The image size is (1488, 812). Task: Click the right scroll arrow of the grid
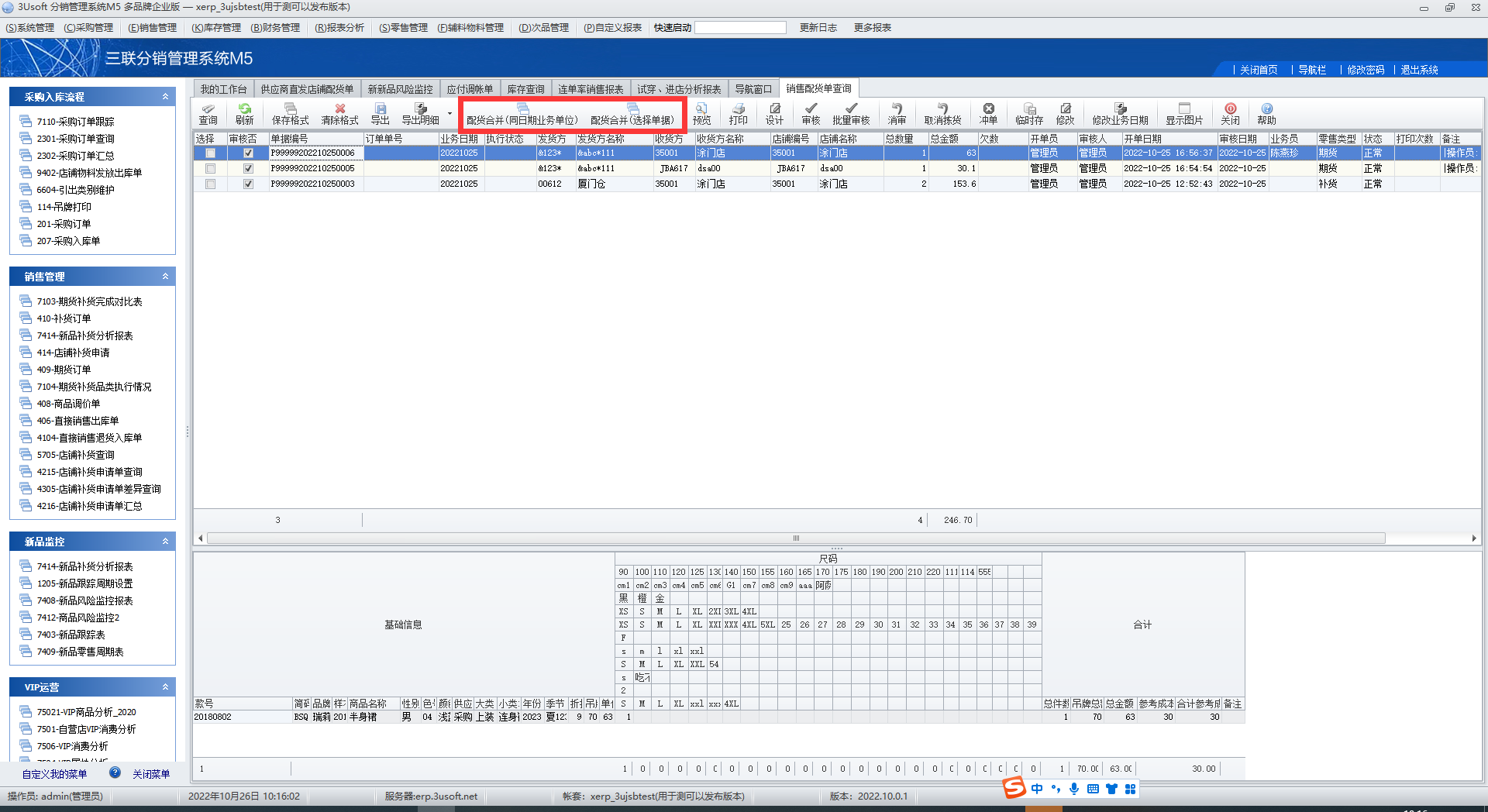coord(1474,538)
